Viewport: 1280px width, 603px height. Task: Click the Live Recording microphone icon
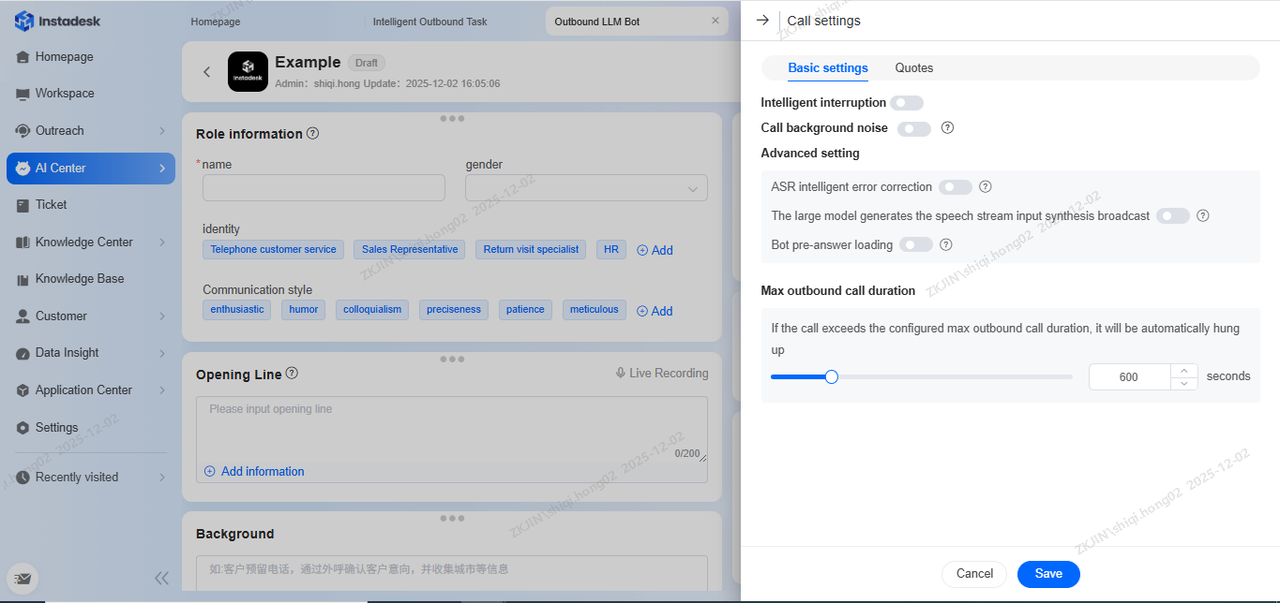[x=621, y=373]
